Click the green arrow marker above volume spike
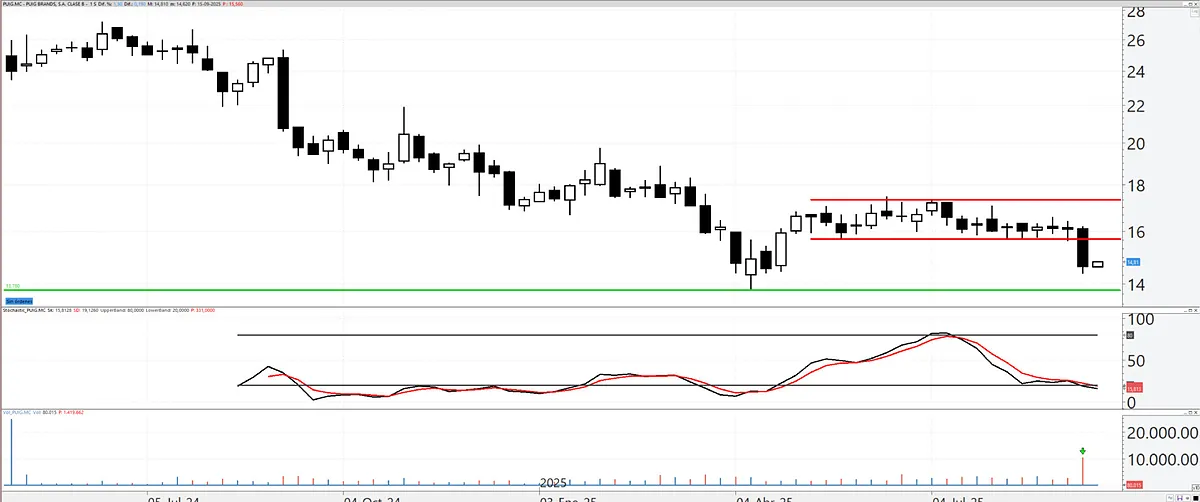Screen dimensions: 1200x502 click(1082, 451)
